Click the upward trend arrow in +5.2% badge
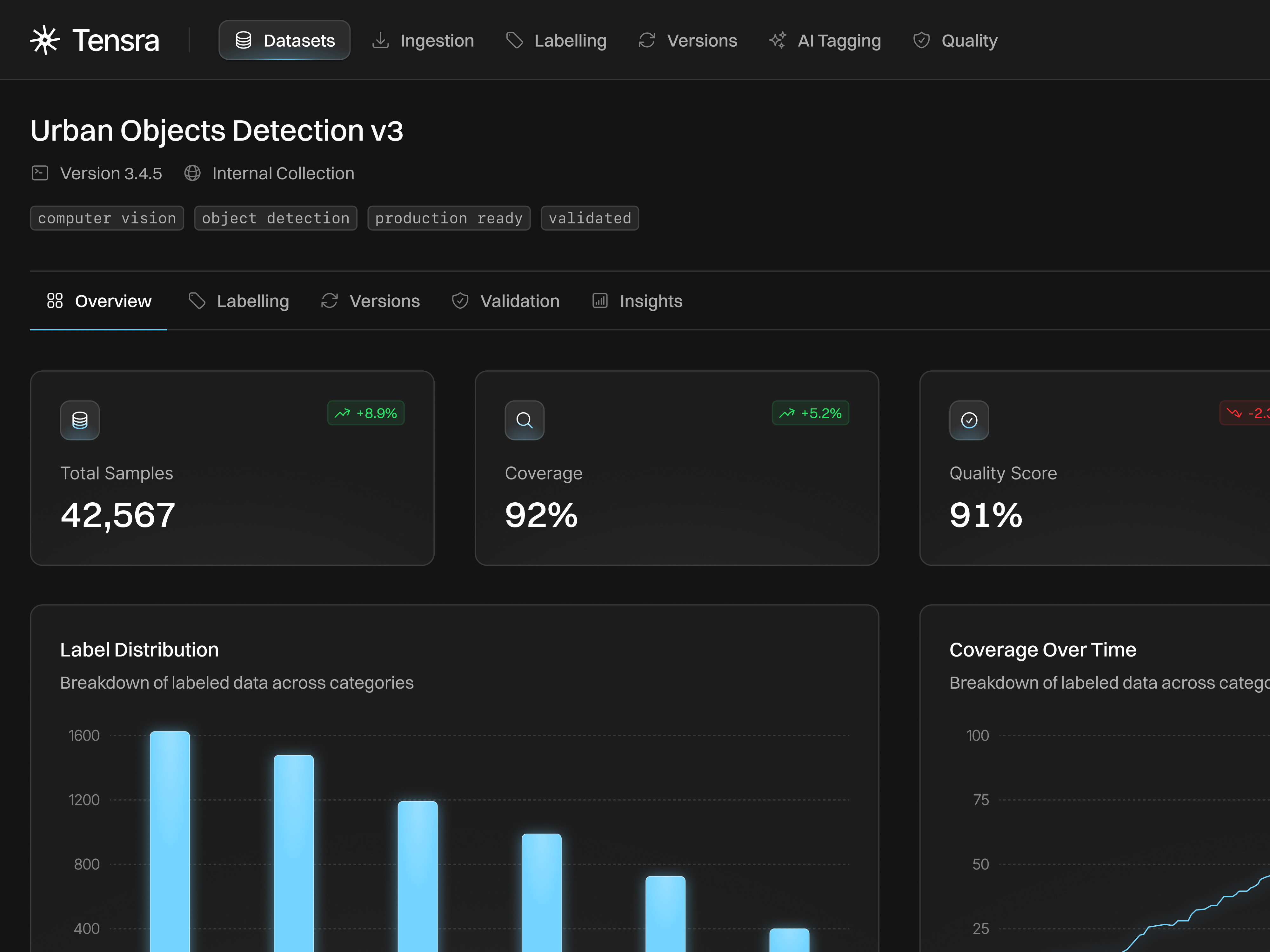The width and height of the screenshot is (1270, 952). click(787, 413)
